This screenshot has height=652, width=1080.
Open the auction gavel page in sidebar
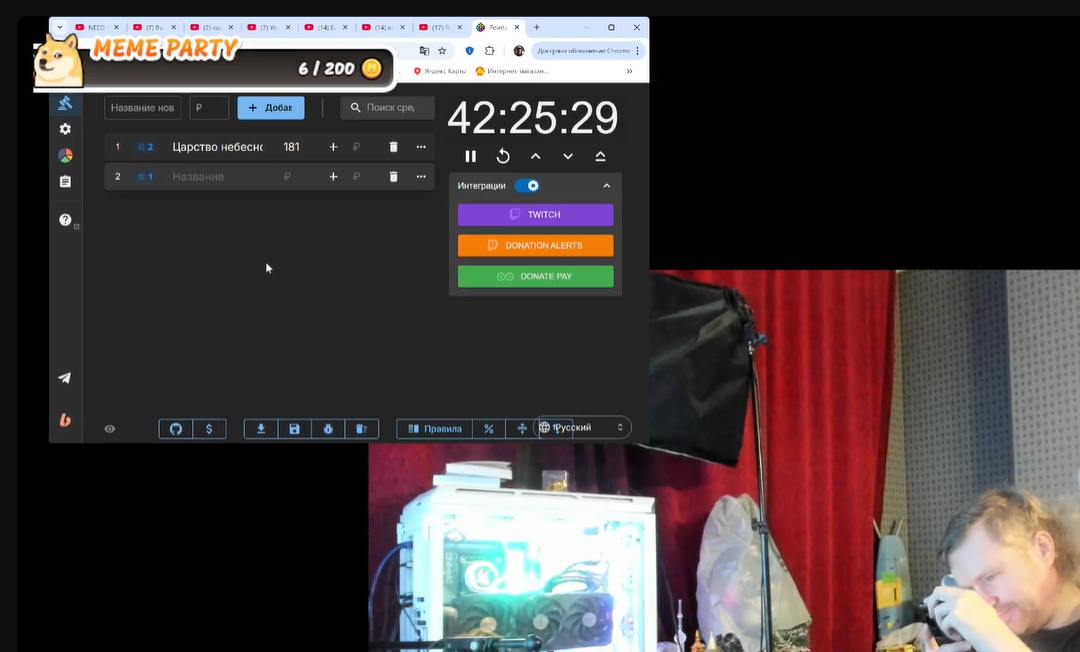coord(65,103)
